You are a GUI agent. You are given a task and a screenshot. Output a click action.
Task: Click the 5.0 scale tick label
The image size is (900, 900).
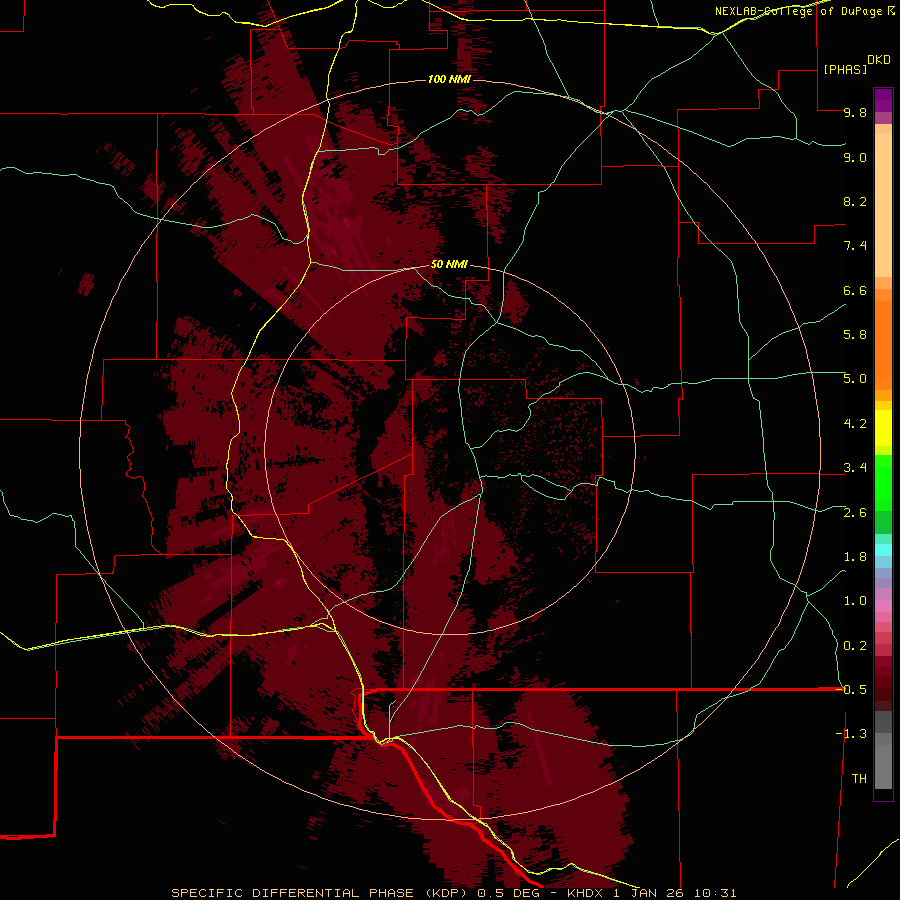pyautogui.click(x=855, y=379)
